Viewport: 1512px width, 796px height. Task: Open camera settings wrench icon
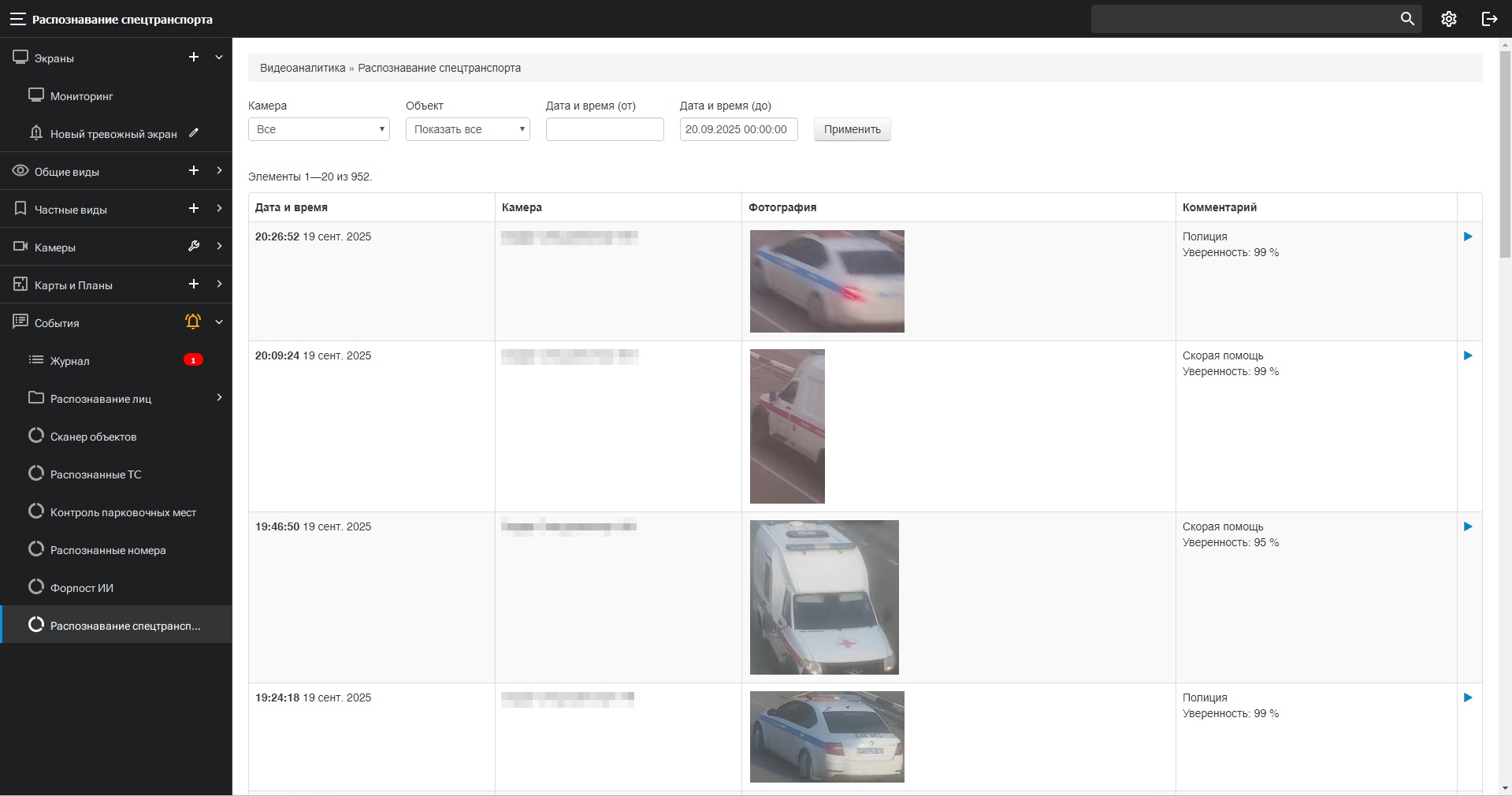click(194, 247)
